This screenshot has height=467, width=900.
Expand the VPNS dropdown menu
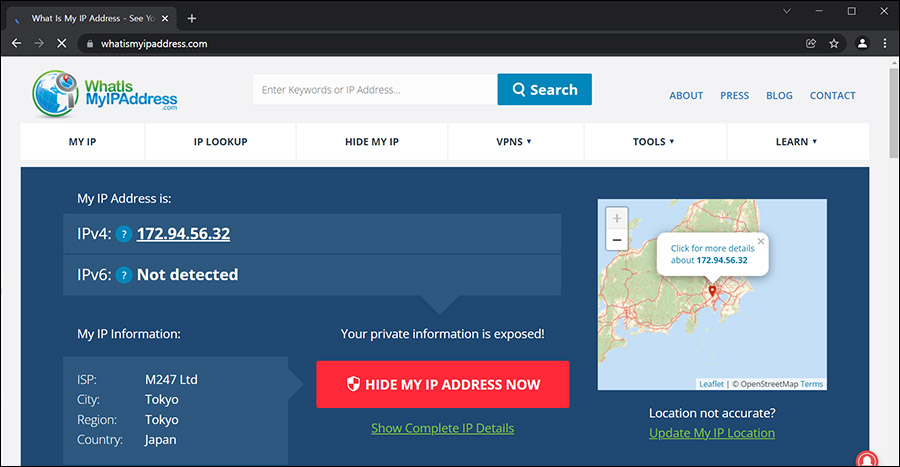pyautogui.click(x=514, y=142)
